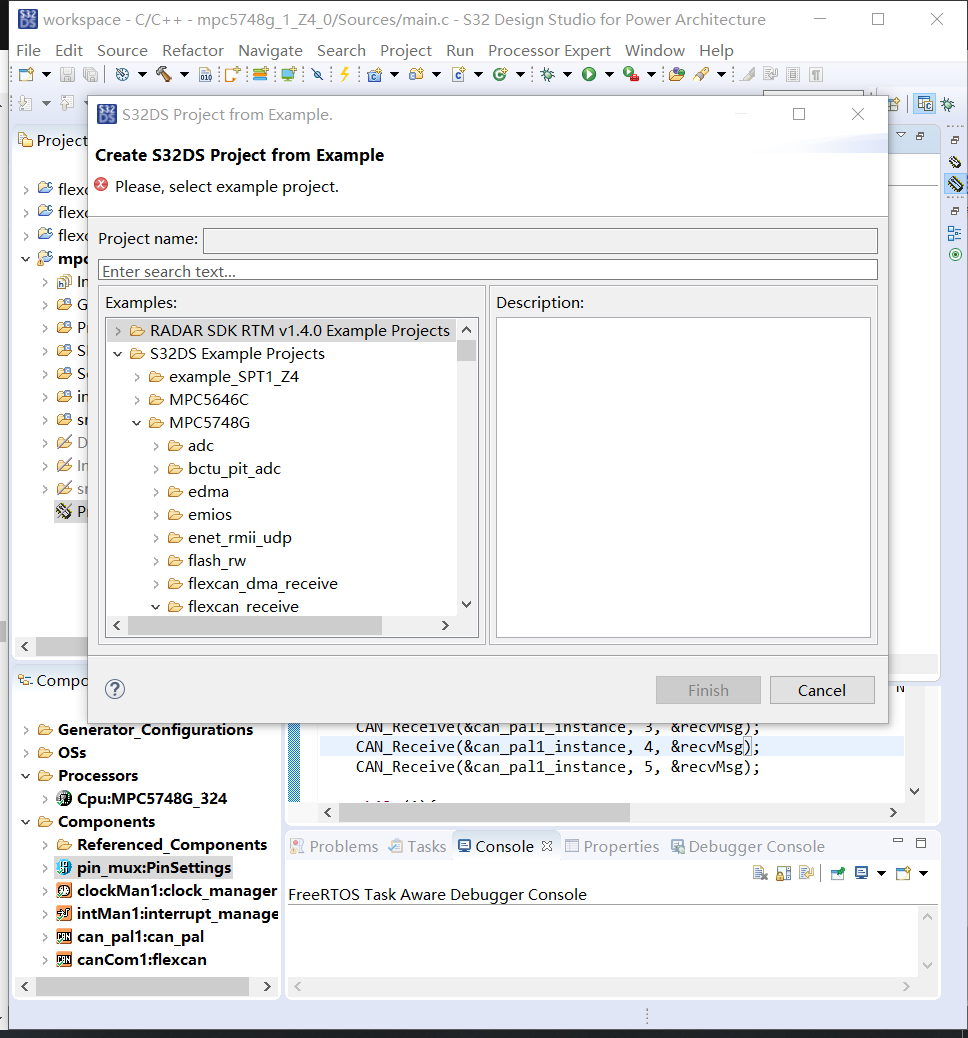Click the Project name input field

tap(540, 241)
